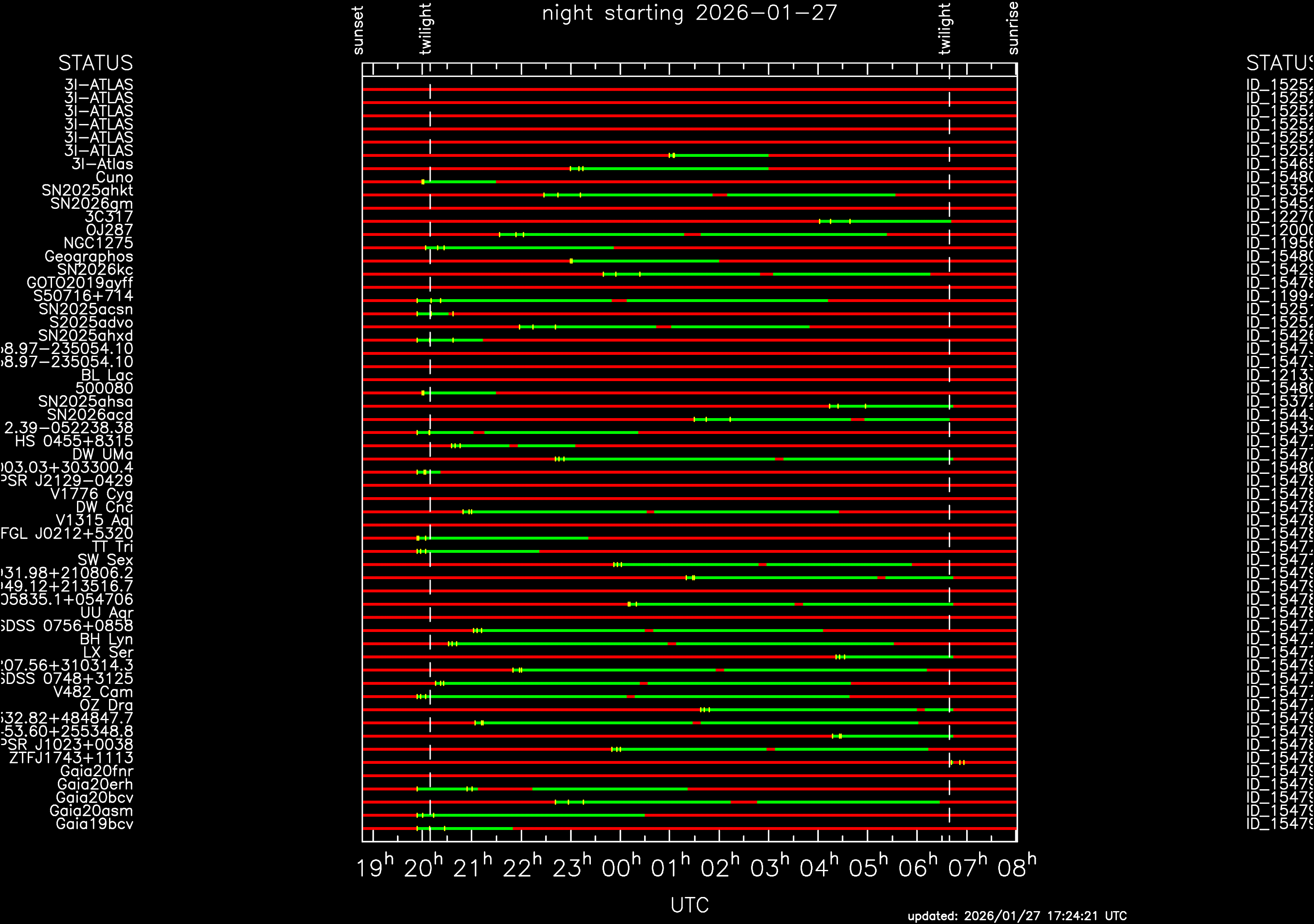
Task: Select the BL Lac row label
Action: pyautogui.click(x=107, y=375)
